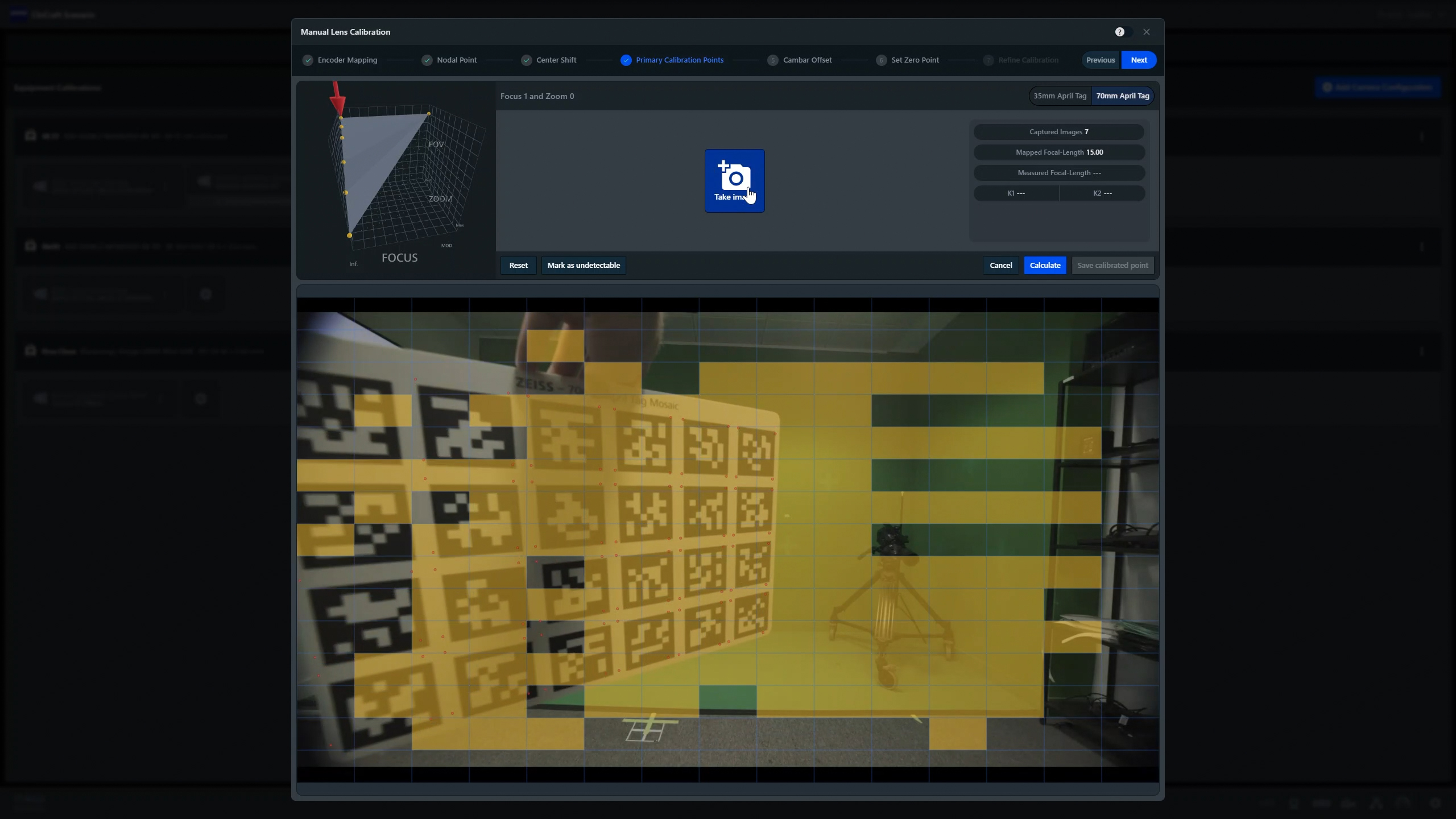Screen dimensions: 1456x819
Task: Close the Manual Lens Calibration dialog
Action: click(1147, 32)
